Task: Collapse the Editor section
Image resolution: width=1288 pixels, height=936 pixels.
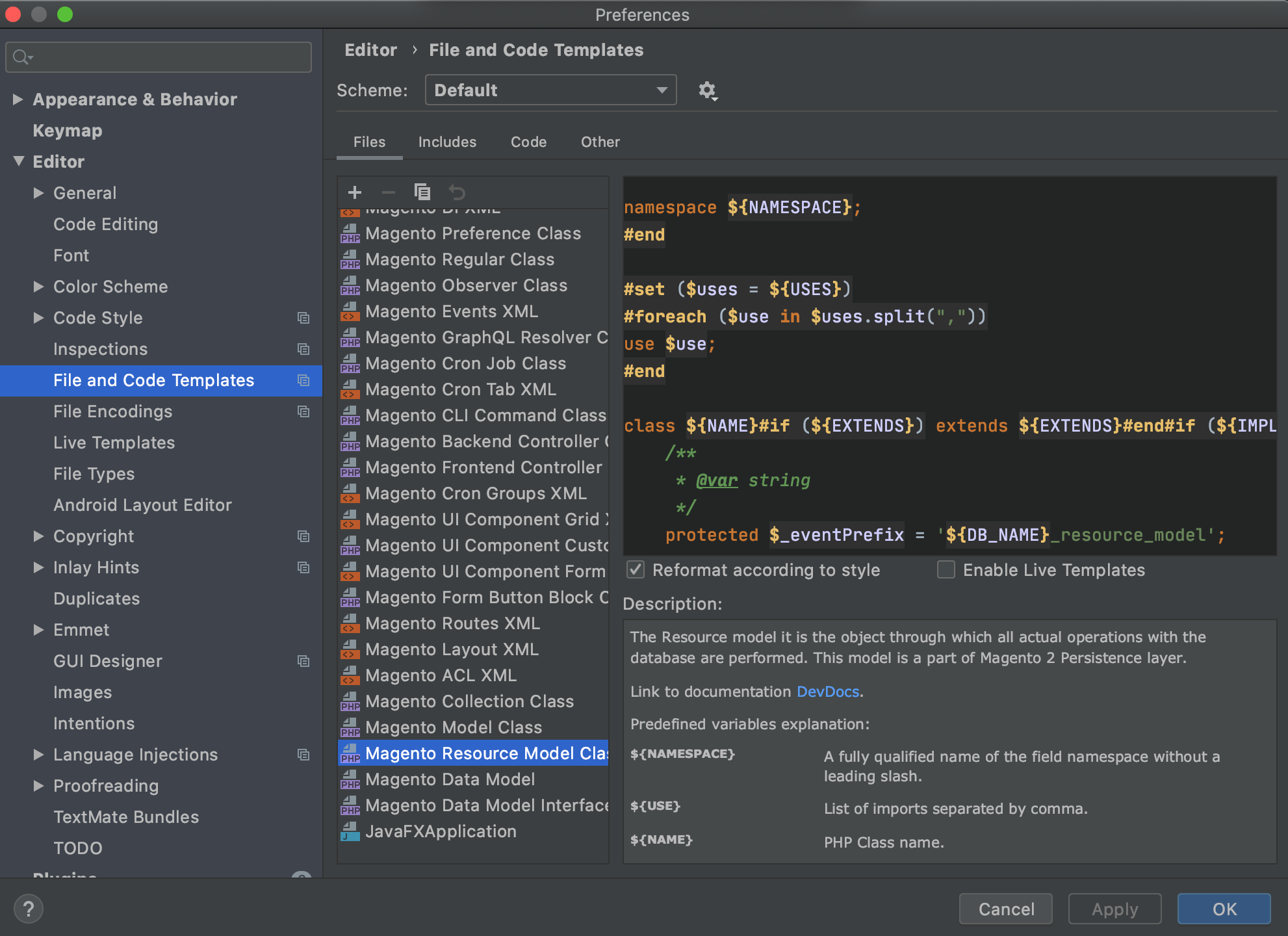Action: [x=18, y=161]
